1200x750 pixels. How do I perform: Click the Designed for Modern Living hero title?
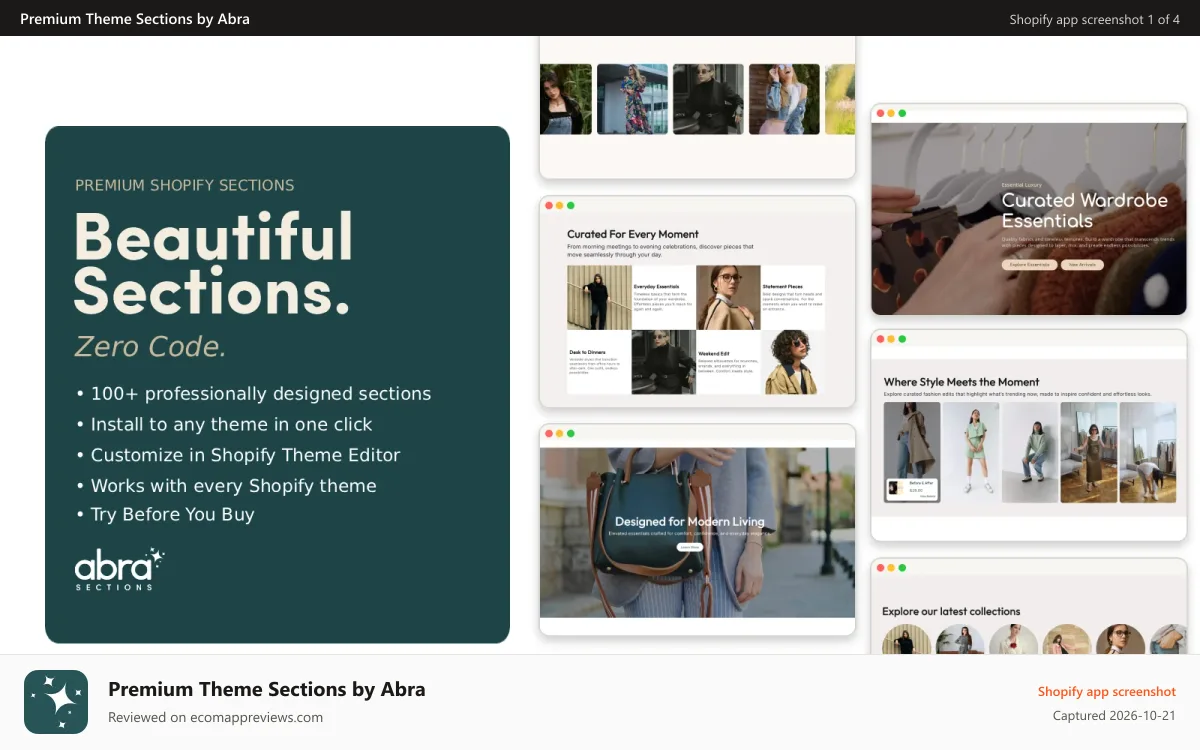(x=689, y=521)
